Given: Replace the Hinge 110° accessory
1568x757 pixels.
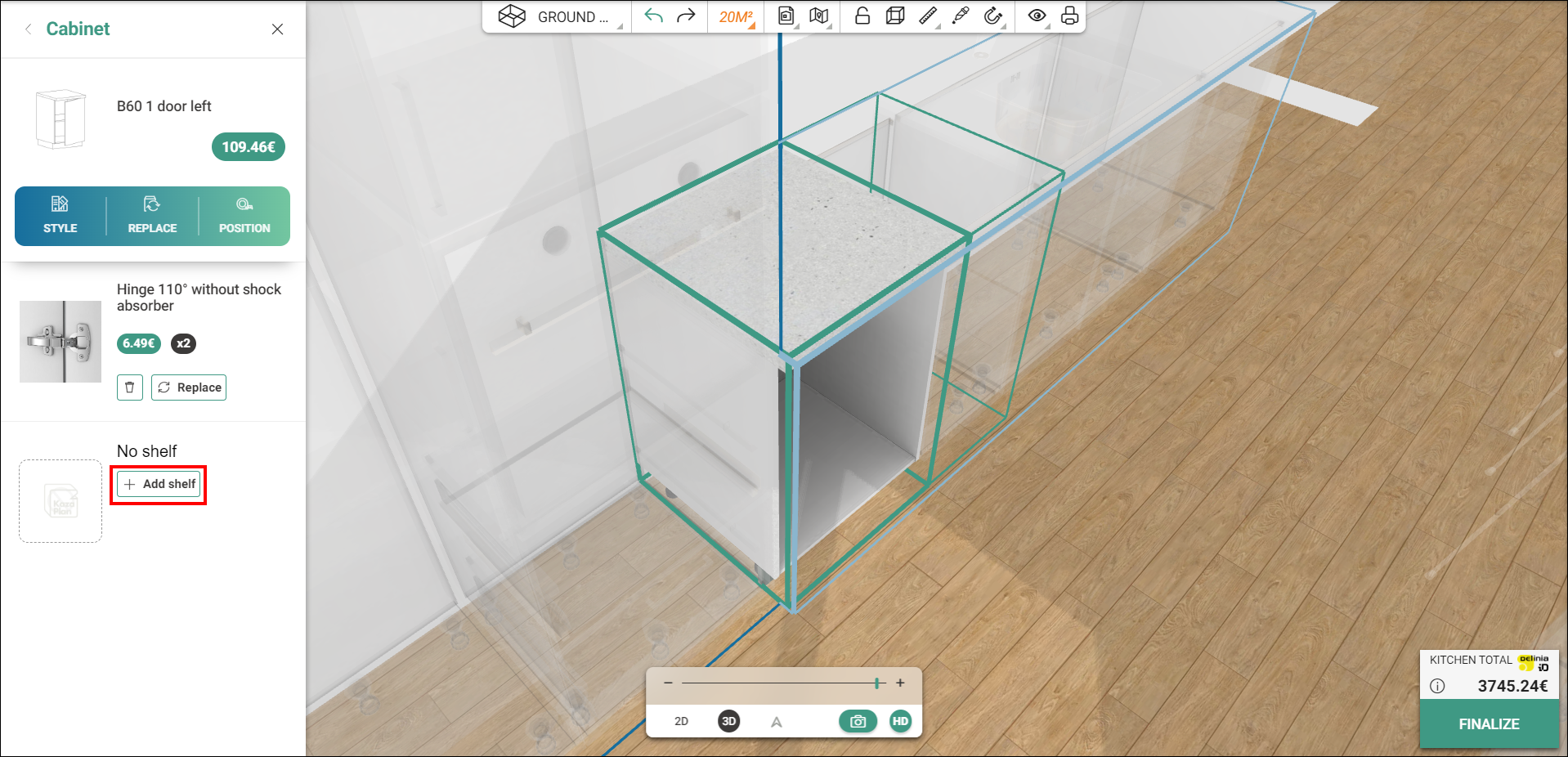Looking at the screenshot, I should click(x=189, y=387).
